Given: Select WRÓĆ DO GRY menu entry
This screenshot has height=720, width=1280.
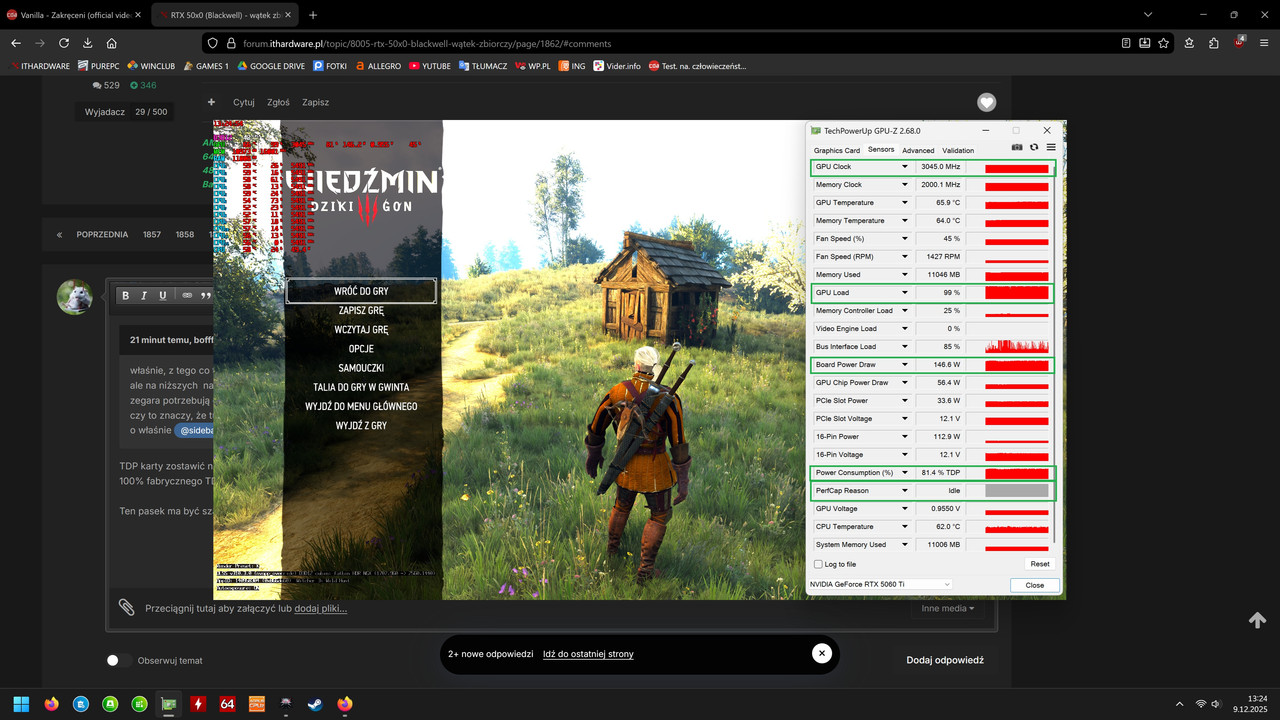Looking at the screenshot, I should [361, 291].
